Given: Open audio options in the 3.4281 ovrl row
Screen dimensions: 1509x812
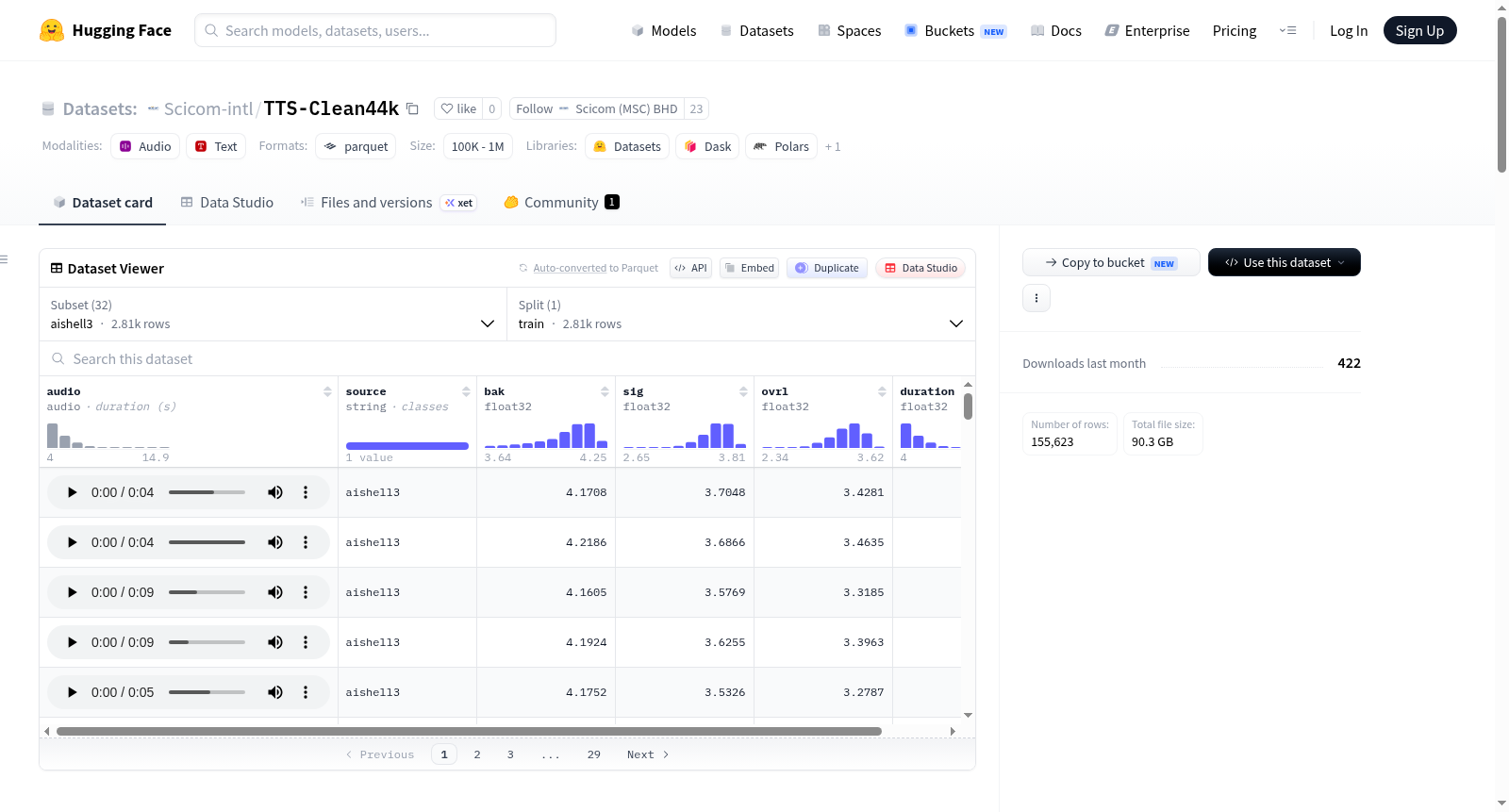Looking at the screenshot, I should [x=306, y=492].
